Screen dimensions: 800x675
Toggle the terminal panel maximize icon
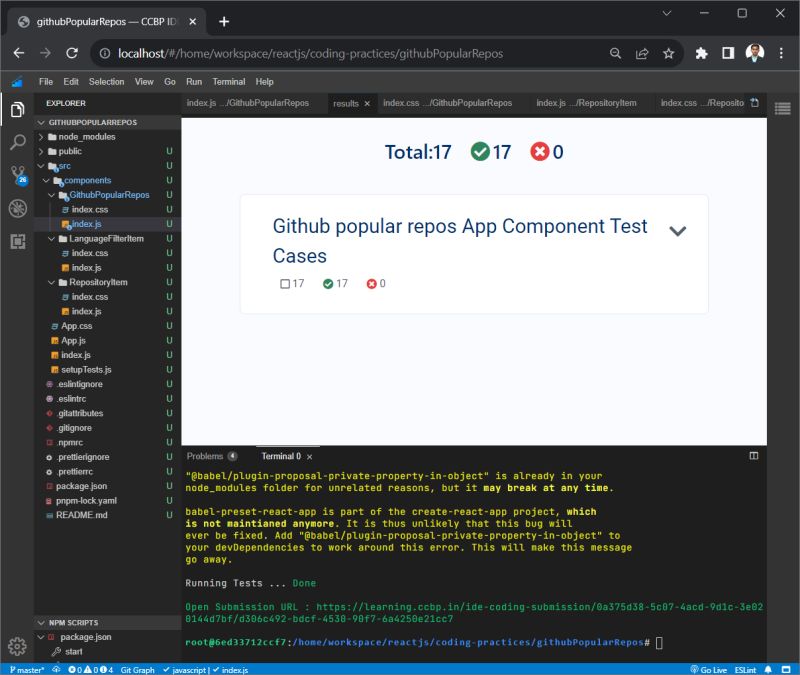(x=754, y=456)
